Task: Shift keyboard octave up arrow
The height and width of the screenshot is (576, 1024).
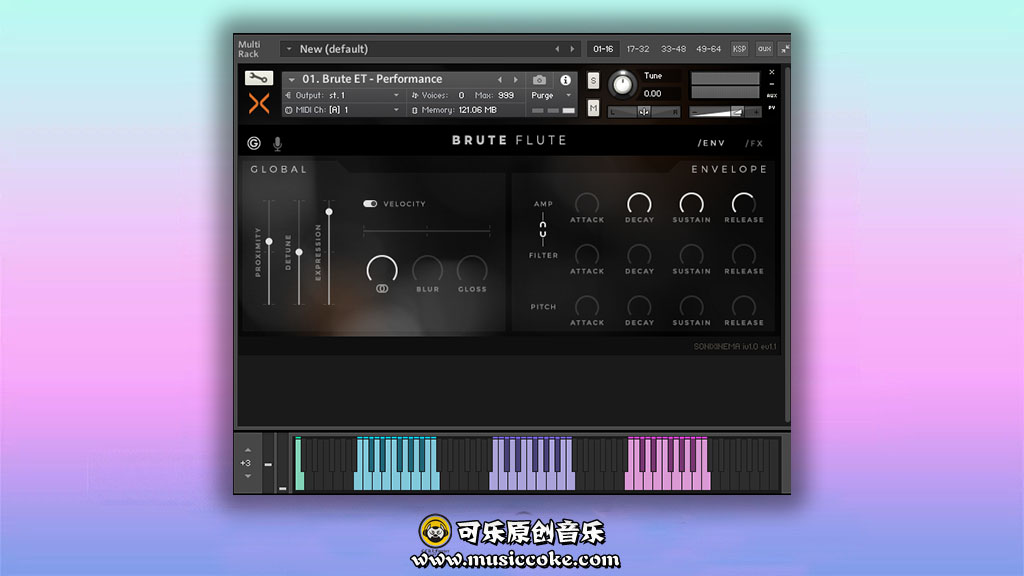Action: [x=248, y=450]
